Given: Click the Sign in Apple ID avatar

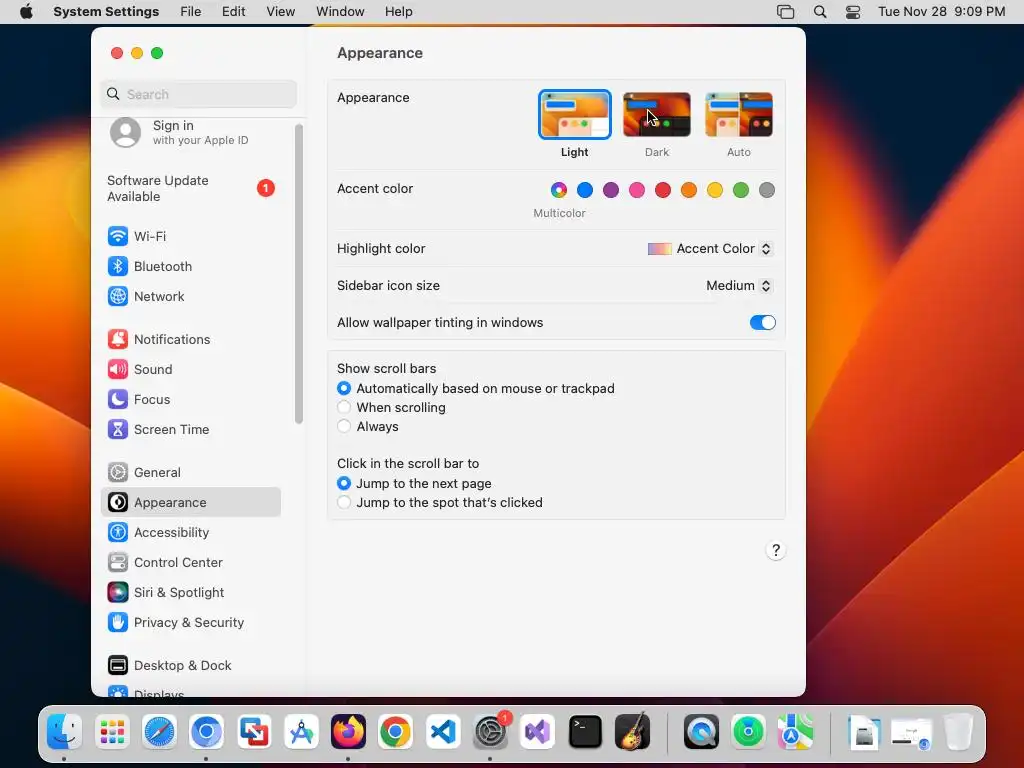Looking at the screenshot, I should click(125, 133).
